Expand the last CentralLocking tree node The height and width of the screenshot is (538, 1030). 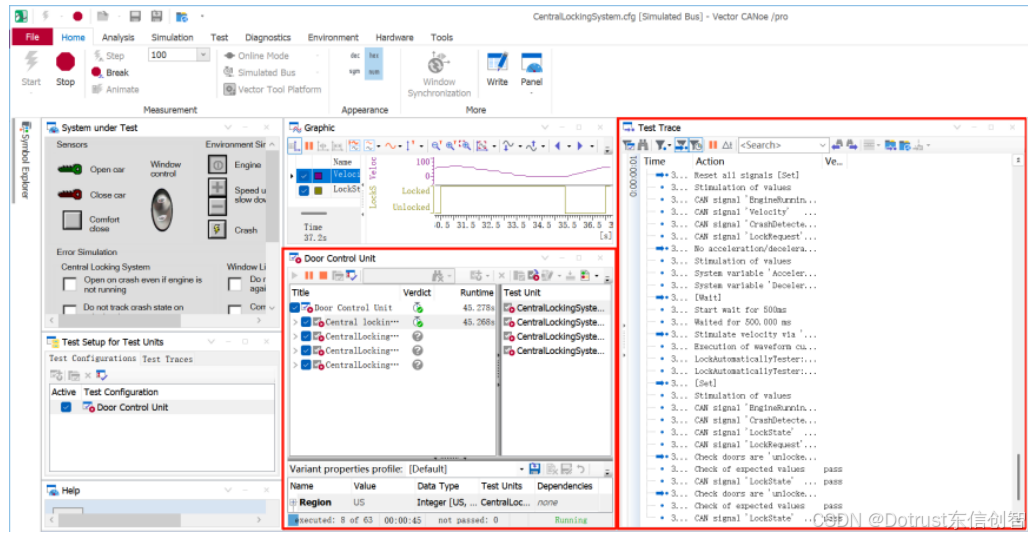tap(296, 365)
